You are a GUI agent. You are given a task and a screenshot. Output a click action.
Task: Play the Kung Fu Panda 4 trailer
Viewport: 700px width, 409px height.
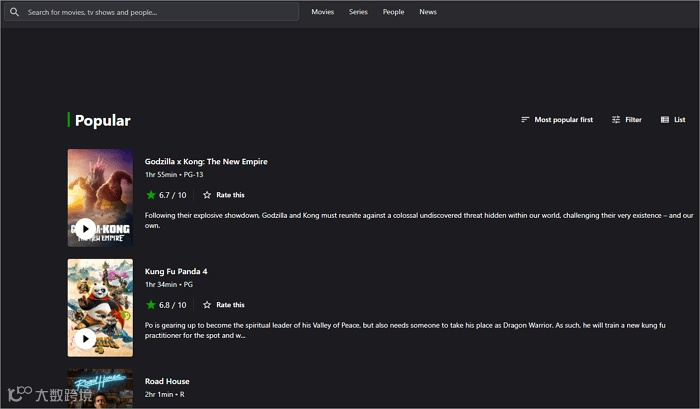coord(85,339)
